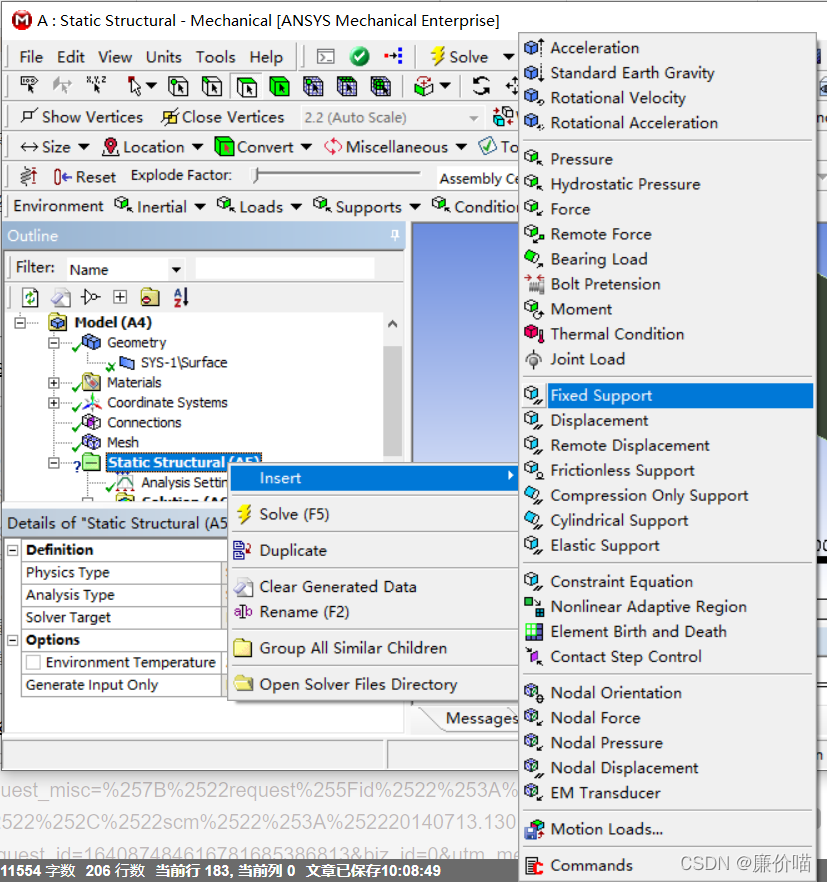Collapse the Definition section in Details
827x882 pixels.
(x=13, y=550)
